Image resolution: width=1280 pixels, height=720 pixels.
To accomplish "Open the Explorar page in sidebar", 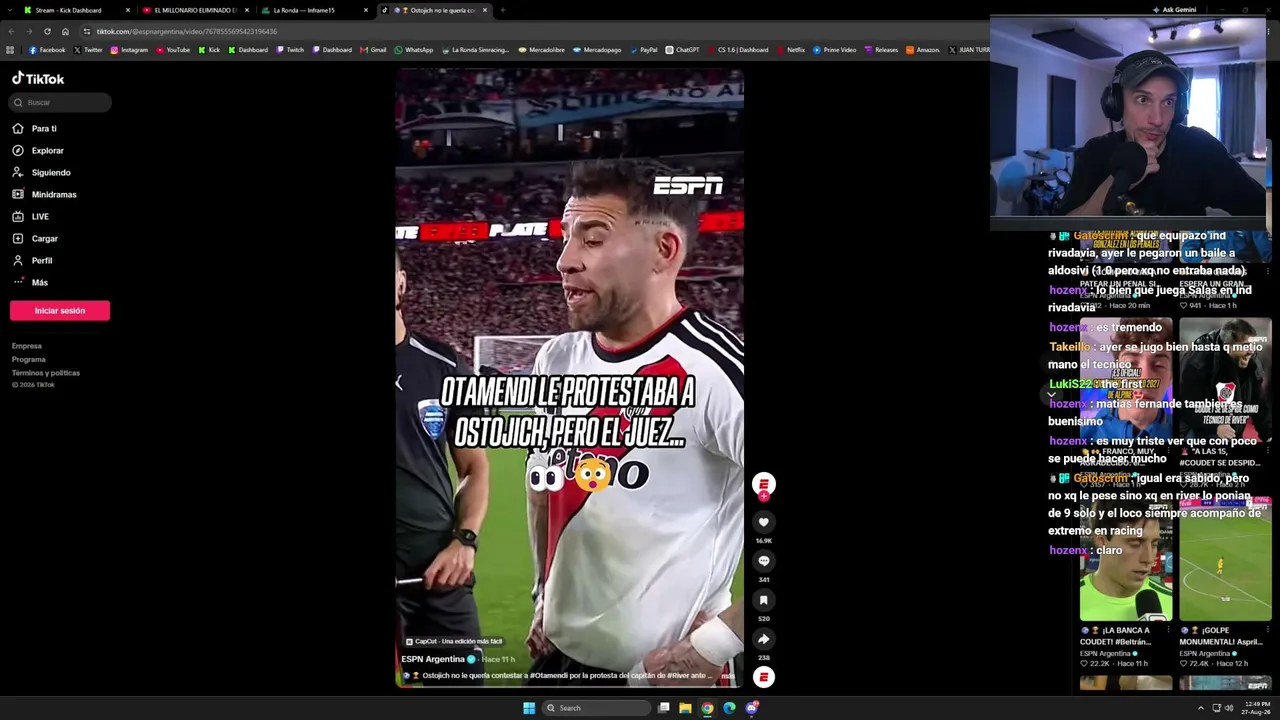I will click(x=38, y=150).
